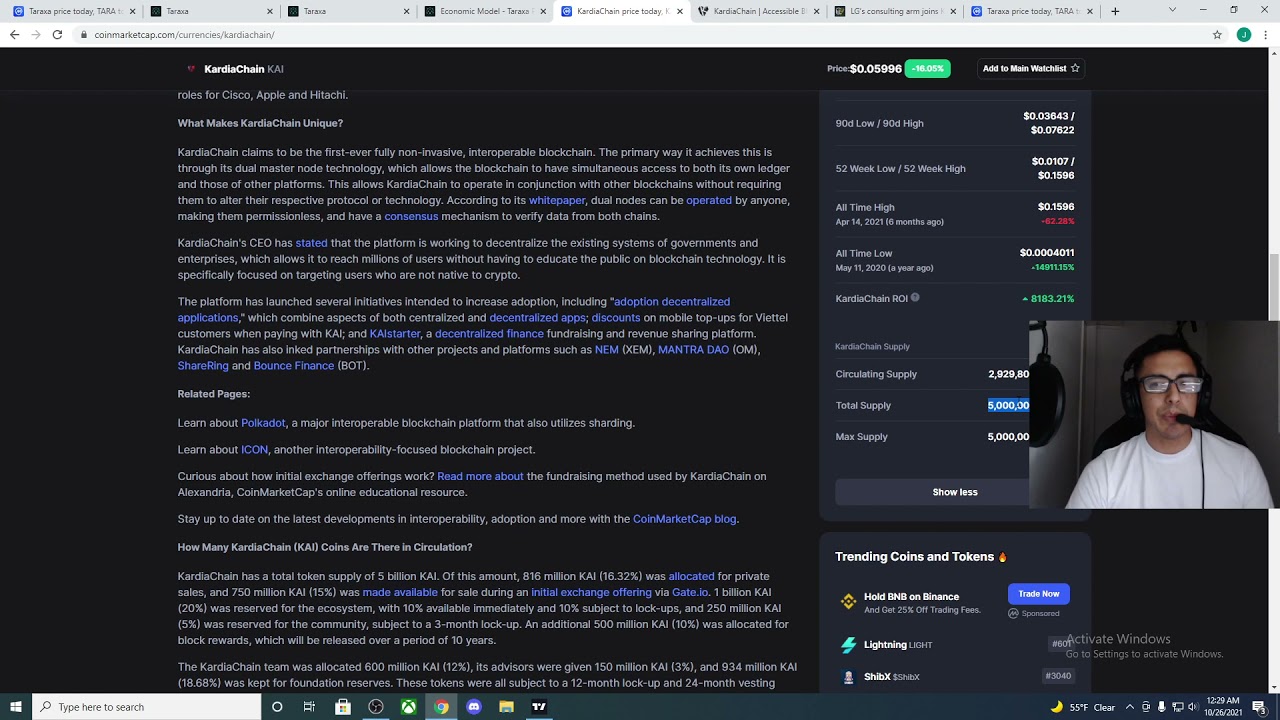The height and width of the screenshot is (720, 1280).
Task: Open MANTRA DAO link
Action: pos(693,350)
